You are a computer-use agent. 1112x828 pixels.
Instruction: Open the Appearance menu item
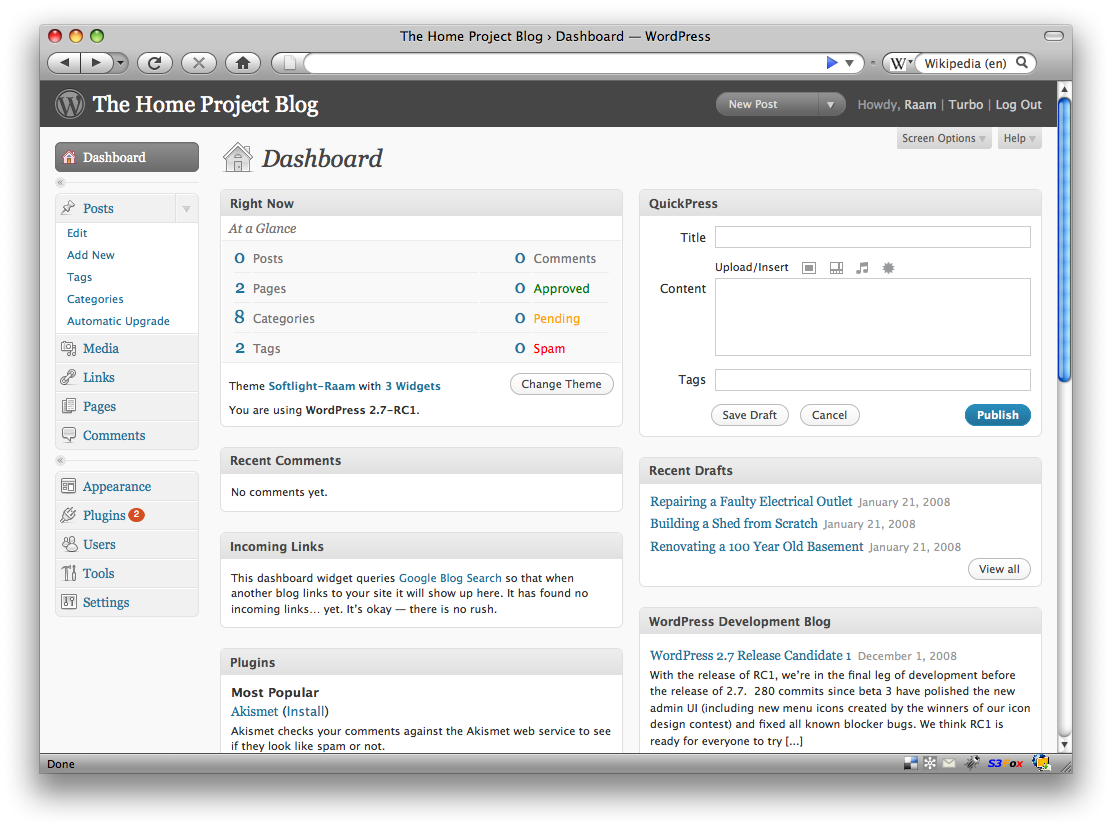tap(117, 487)
